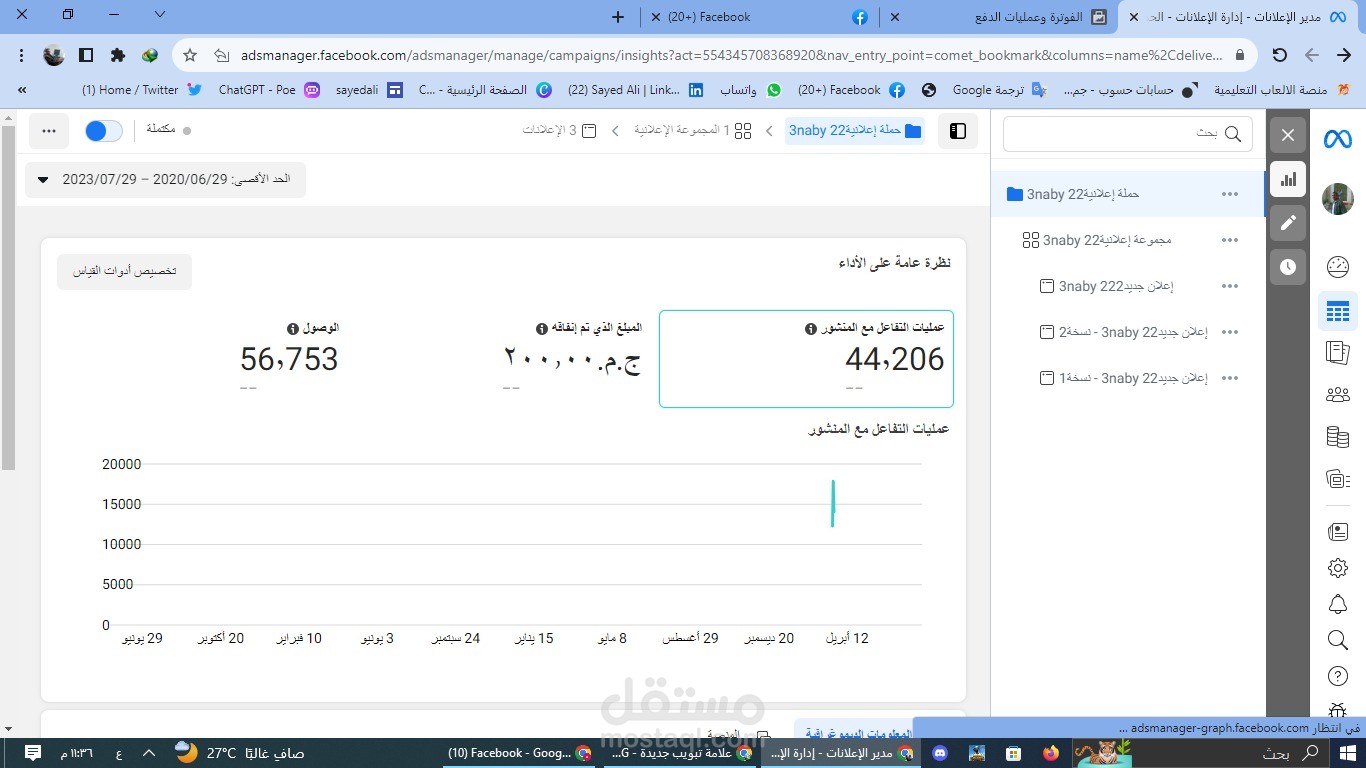The width and height of the screenshot is (1366, 768).
Task: Open Discord from the taskbar
Action: 940,753
